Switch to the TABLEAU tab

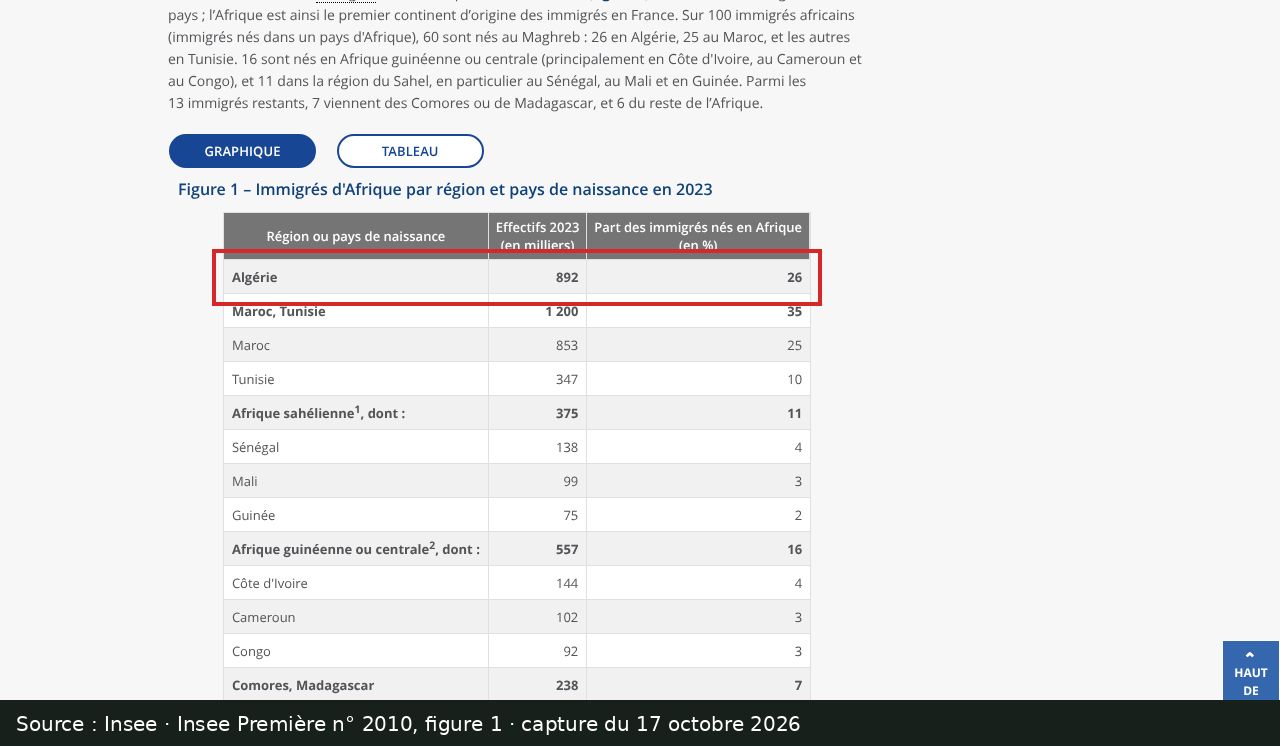[410, 151]
